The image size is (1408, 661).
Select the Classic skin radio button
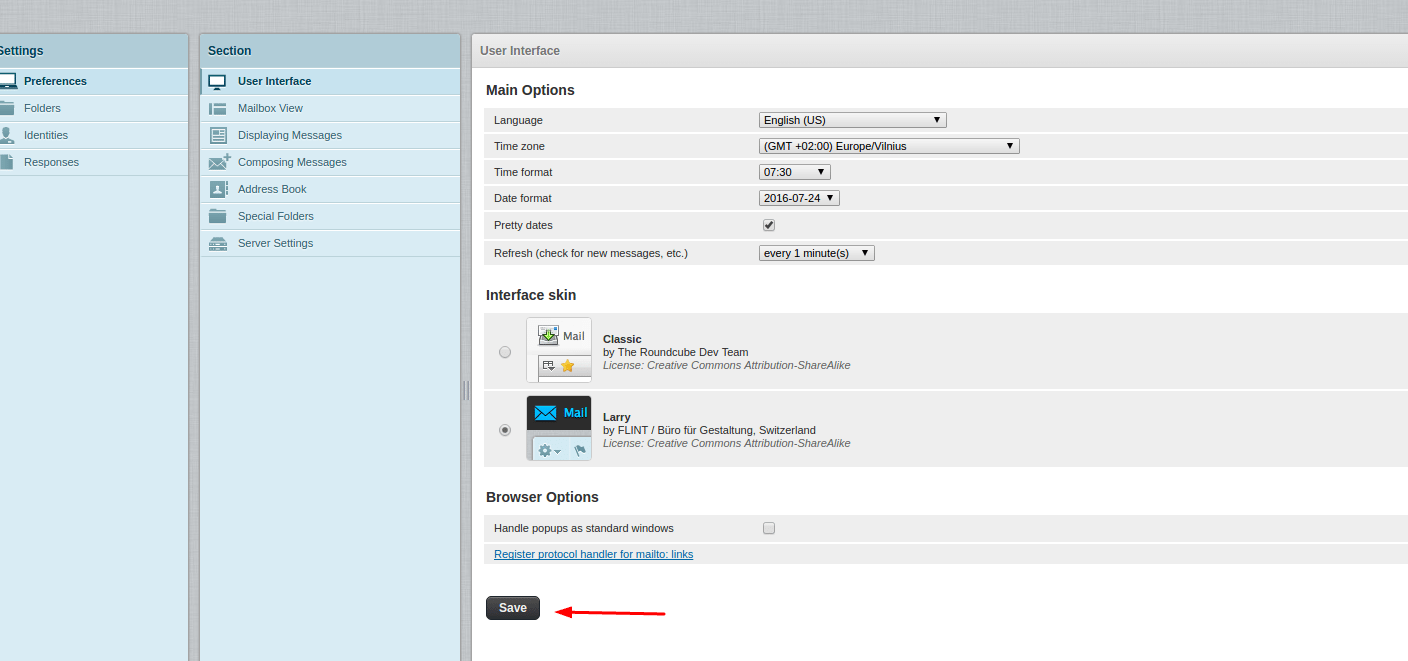click(x=505, y=352)
